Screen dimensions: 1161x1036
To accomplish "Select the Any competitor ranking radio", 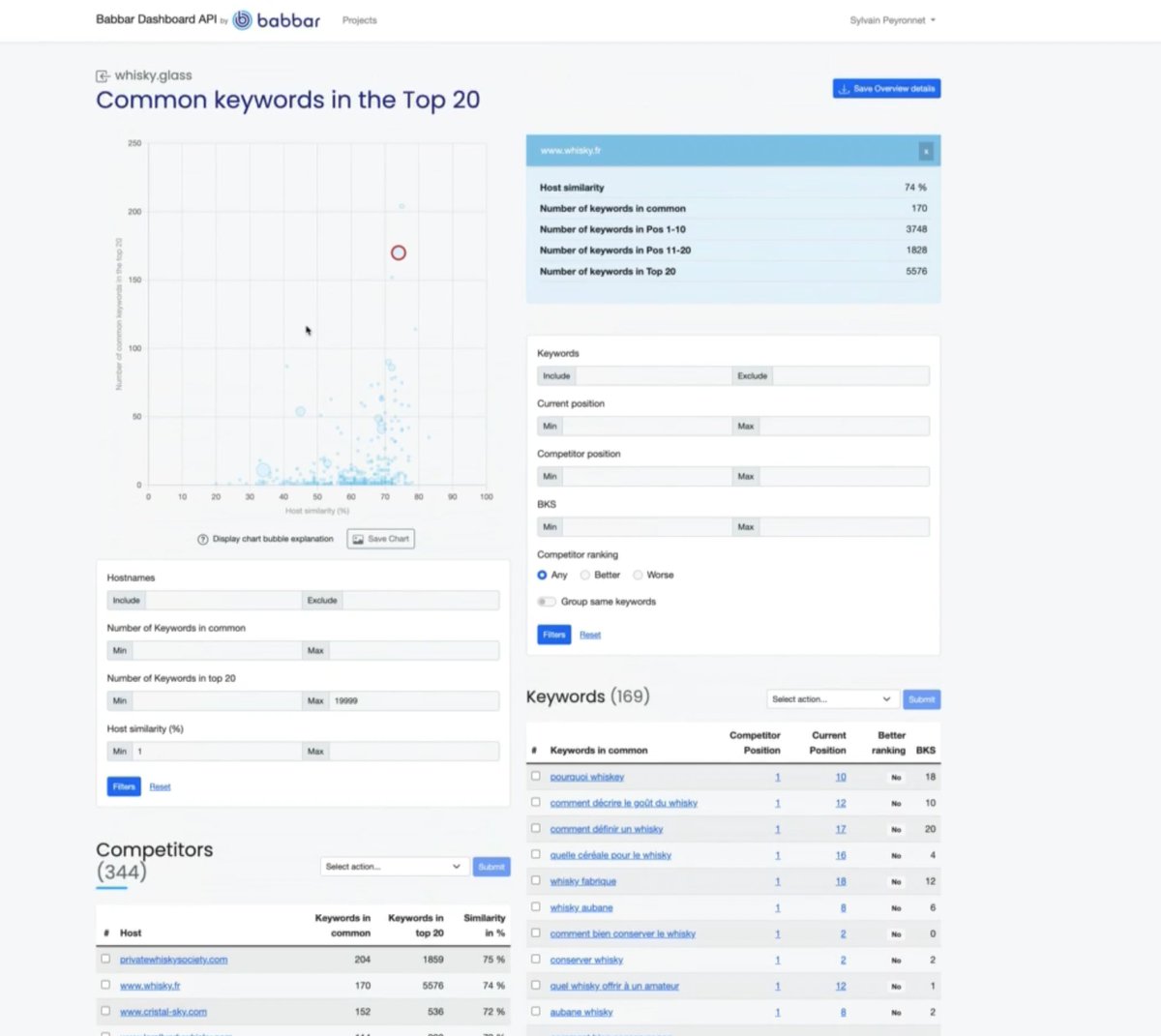I will click(x=542, y=575).
